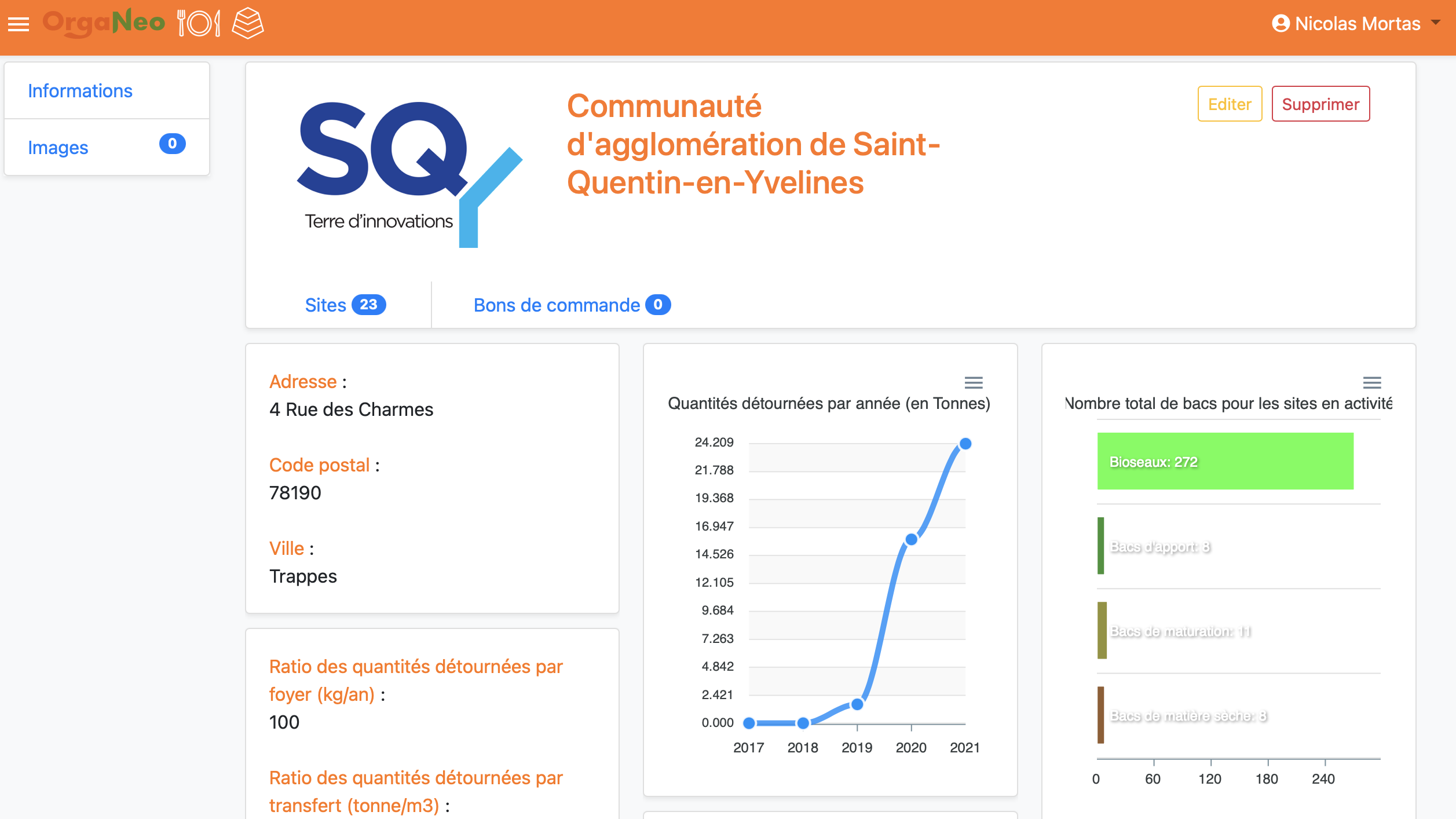1456x819 pixels.
Task: Click the Bacs de maturation: 11 label
Action: pyautogui.click(x=1180, y=631)
